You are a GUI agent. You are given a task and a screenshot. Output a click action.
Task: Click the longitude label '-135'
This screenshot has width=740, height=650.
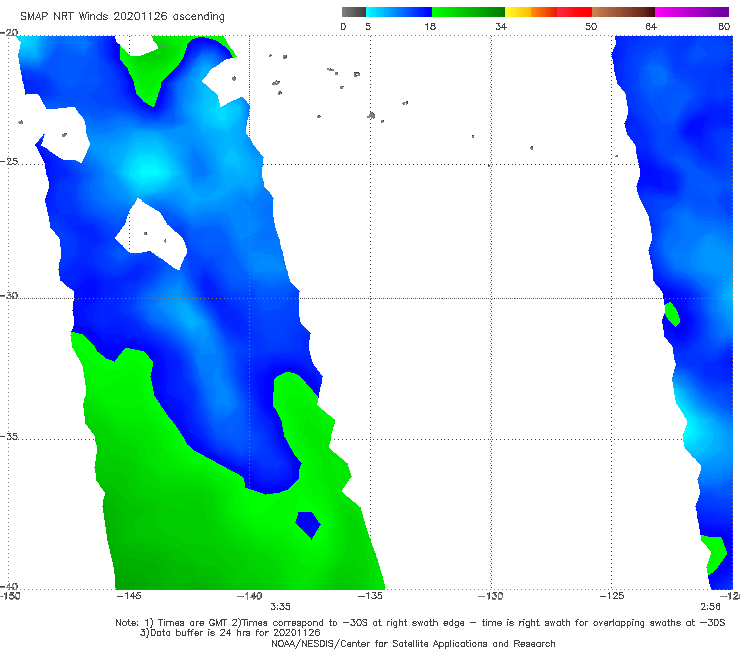tap(370, 596)
